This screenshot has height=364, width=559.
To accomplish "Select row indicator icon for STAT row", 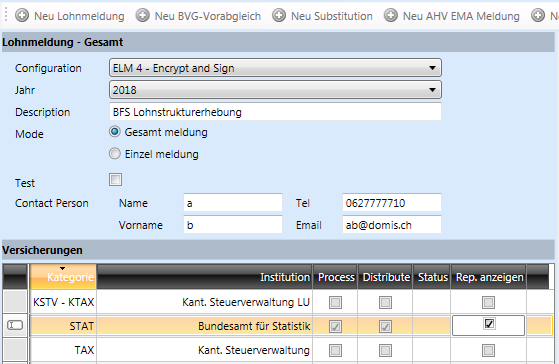I will 15,325.
